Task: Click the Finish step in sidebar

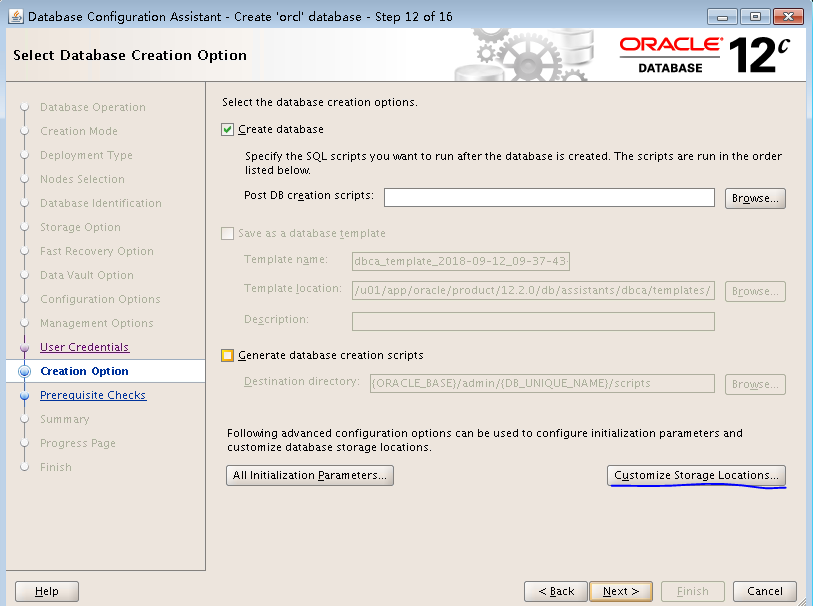Action: pos(56,467)
